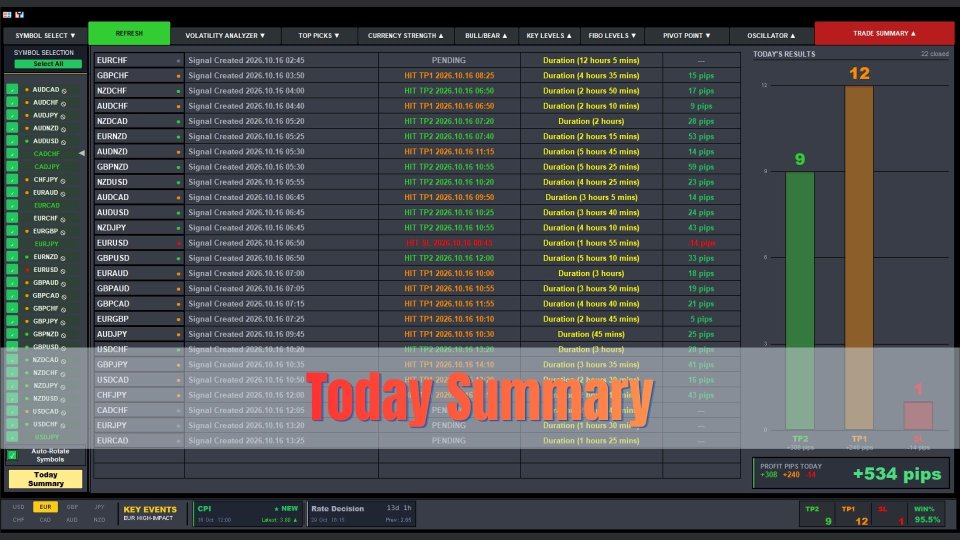Click the clock icon beside EURAUD
960x540 pixels.
click(63, 193)
